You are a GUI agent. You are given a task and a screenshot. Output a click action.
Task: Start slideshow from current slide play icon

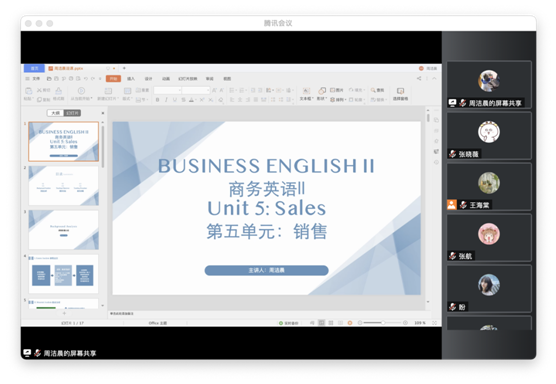point(81,91)
